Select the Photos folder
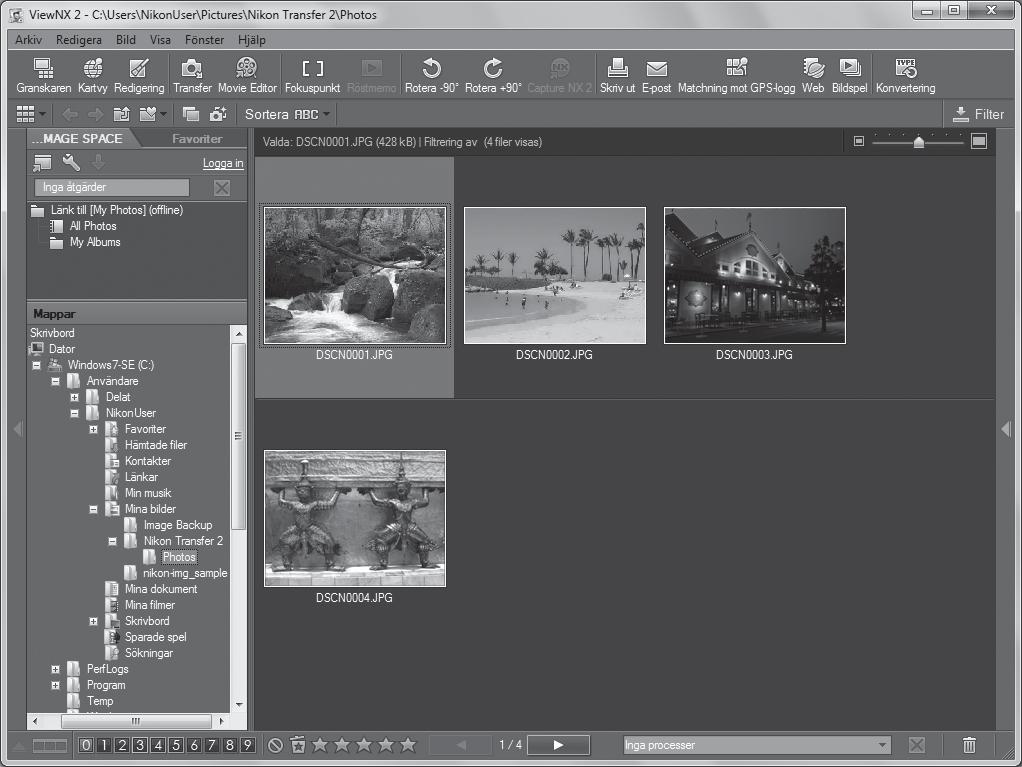Image resolution: width=1022 pixels, height=767 pixels. (179, 557)
